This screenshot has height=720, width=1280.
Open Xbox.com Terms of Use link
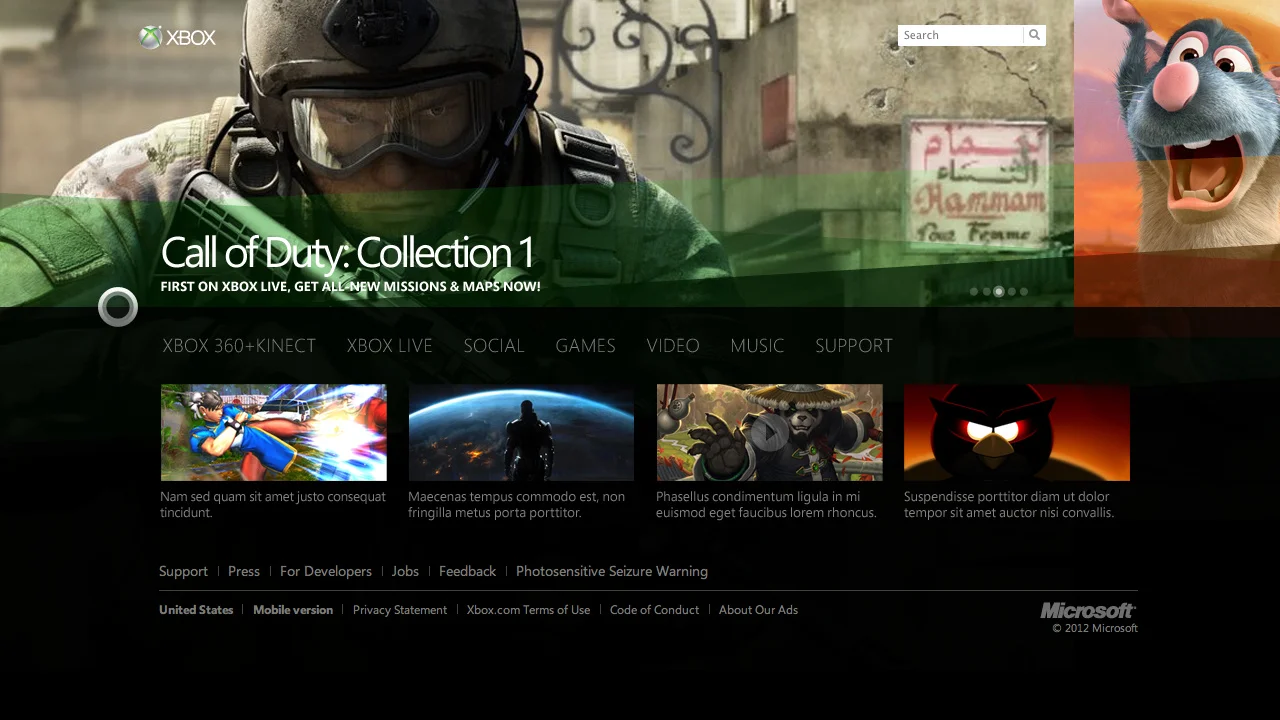point(528,610)
